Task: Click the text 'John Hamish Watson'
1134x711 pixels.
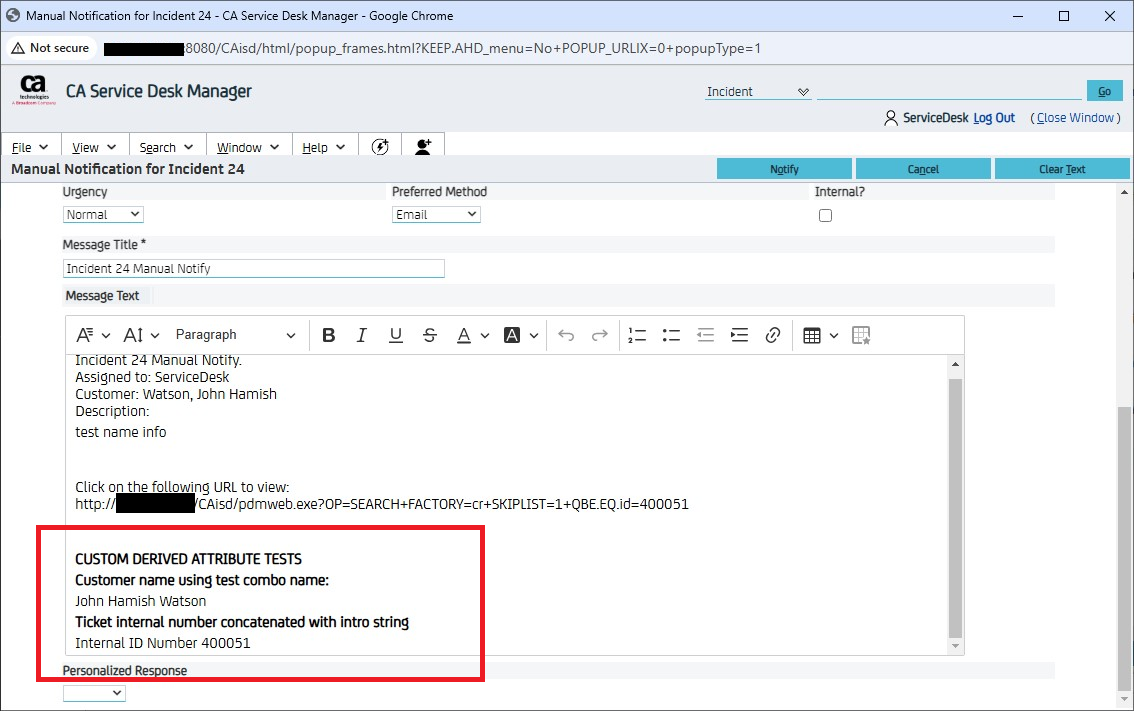Action: coord(140,601)
